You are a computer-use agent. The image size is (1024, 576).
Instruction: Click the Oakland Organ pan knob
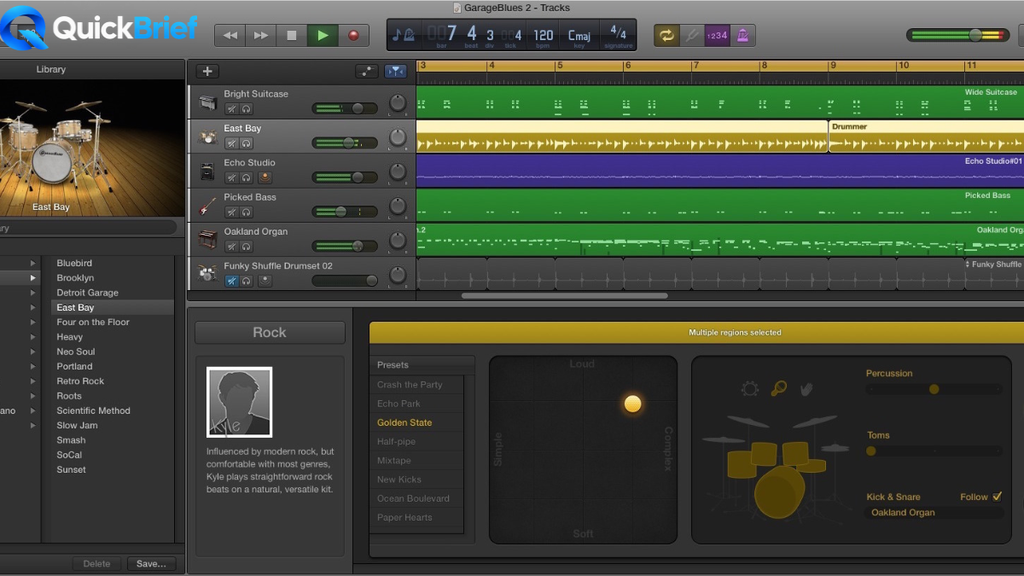tap(397, 241)
